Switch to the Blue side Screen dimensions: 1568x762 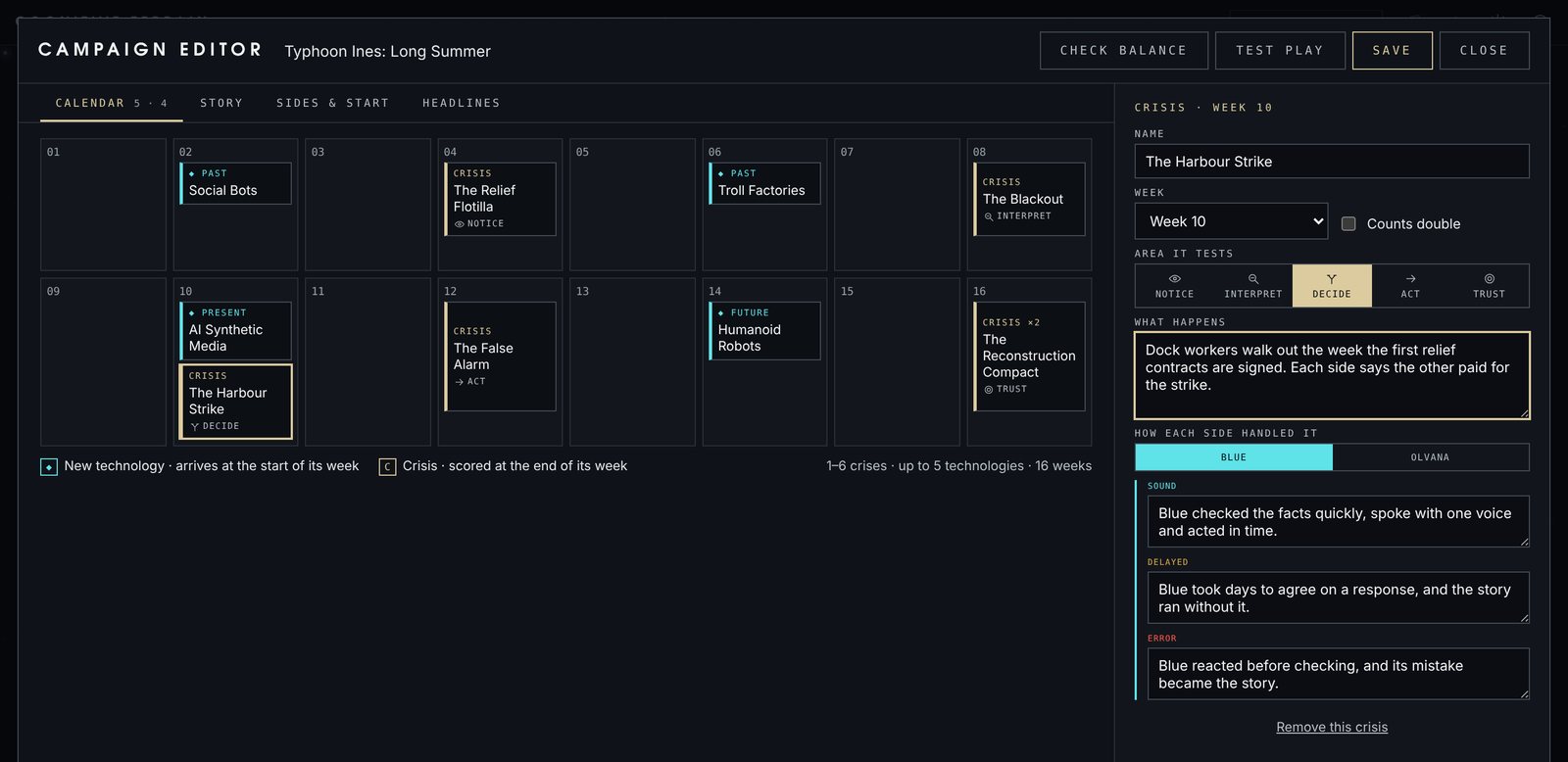point(1234,457)
